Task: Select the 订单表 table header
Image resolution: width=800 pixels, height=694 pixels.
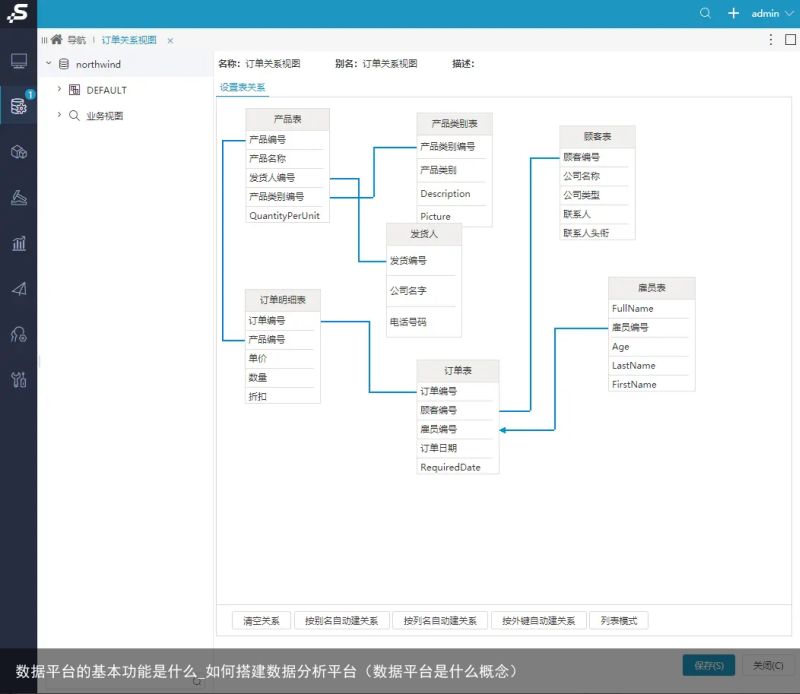Action: coord(458,370)
